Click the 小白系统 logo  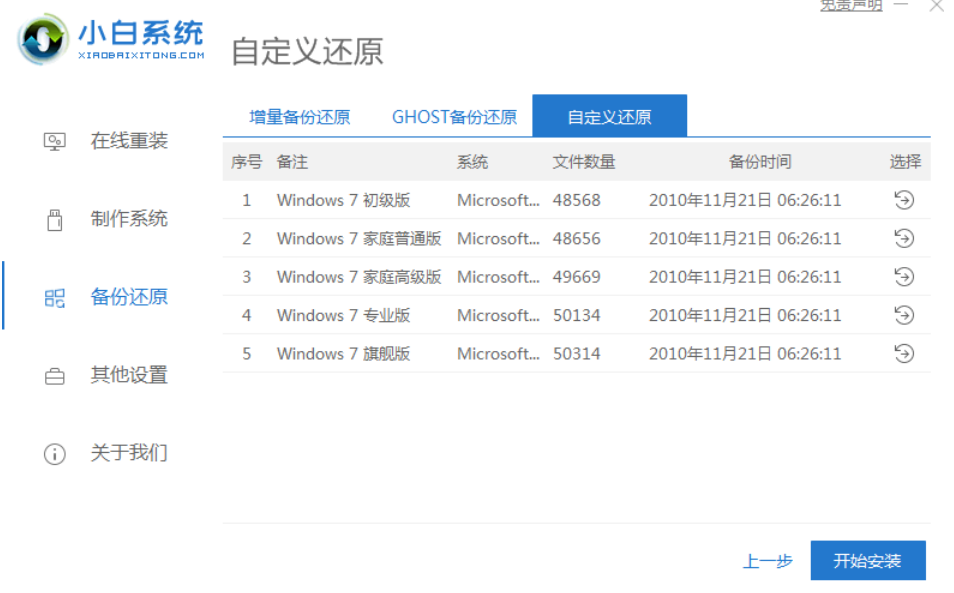click(x=111, y=40)
